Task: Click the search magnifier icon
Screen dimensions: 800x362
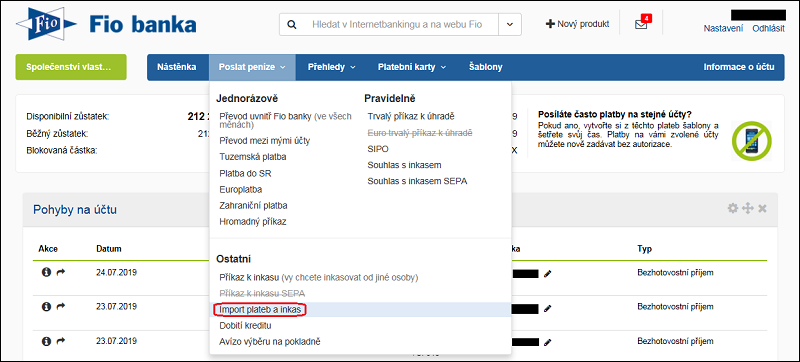Action: 292,24
